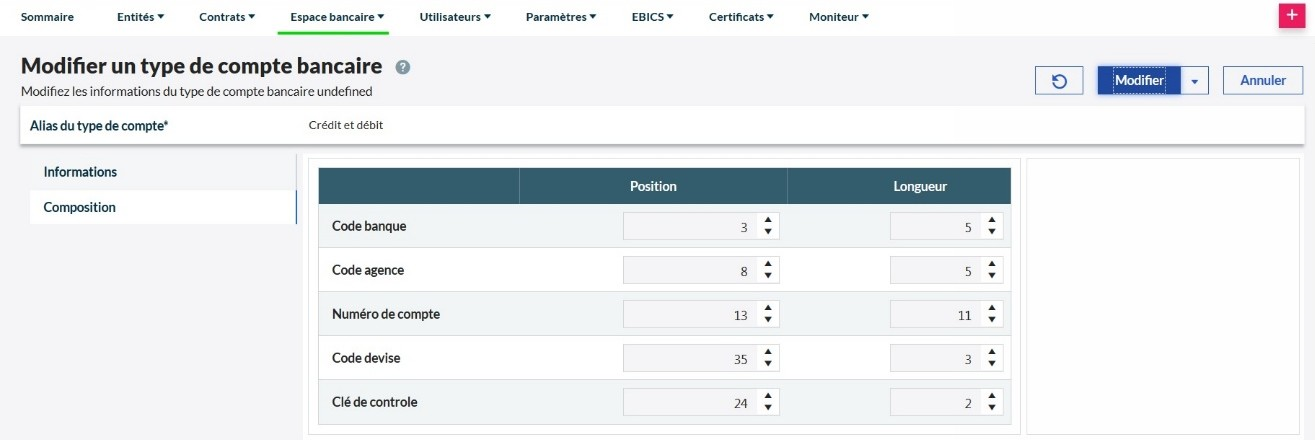Go to the Sommaire page
Screen dimensions: 1315x440
coord(47,17)
